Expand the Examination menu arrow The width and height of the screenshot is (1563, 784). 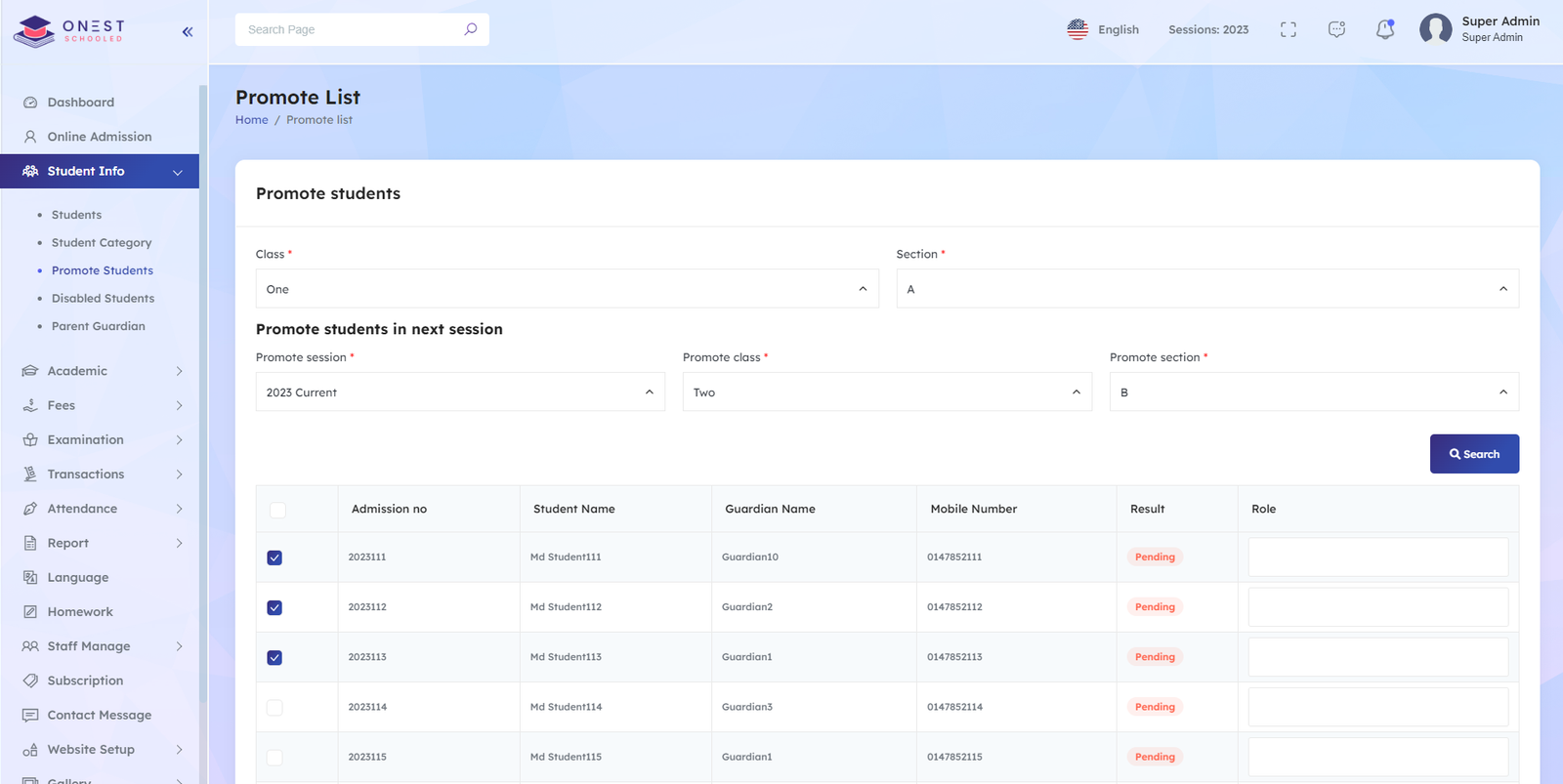(x=179, y=439)
